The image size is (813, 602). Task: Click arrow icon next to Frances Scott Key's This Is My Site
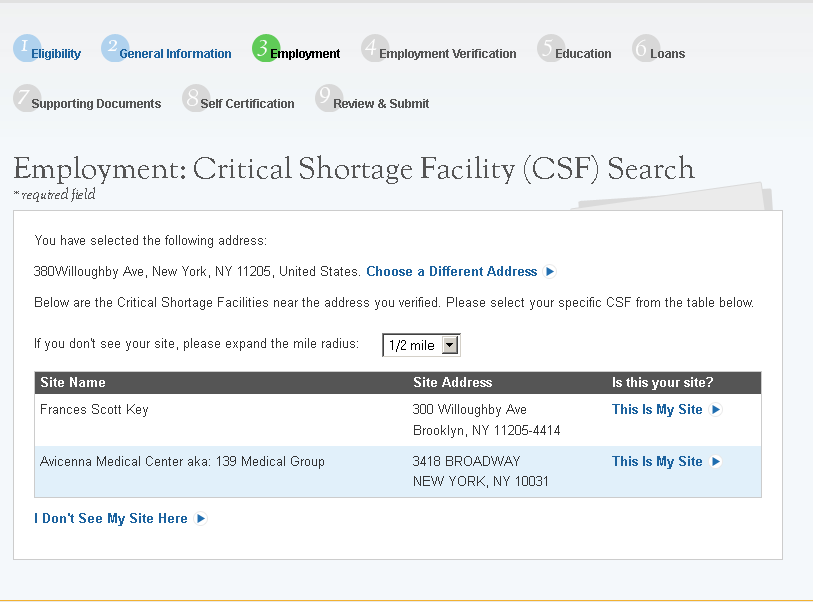click(716, 410)
